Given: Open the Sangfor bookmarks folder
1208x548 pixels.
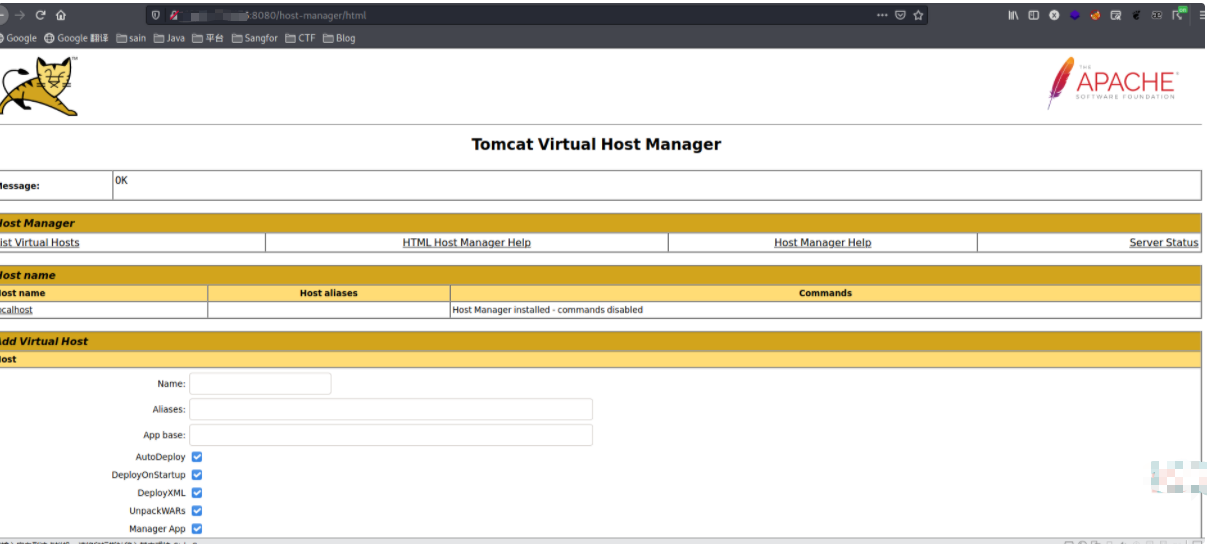Looking at the screenshot, I should (x=255, y=38).
